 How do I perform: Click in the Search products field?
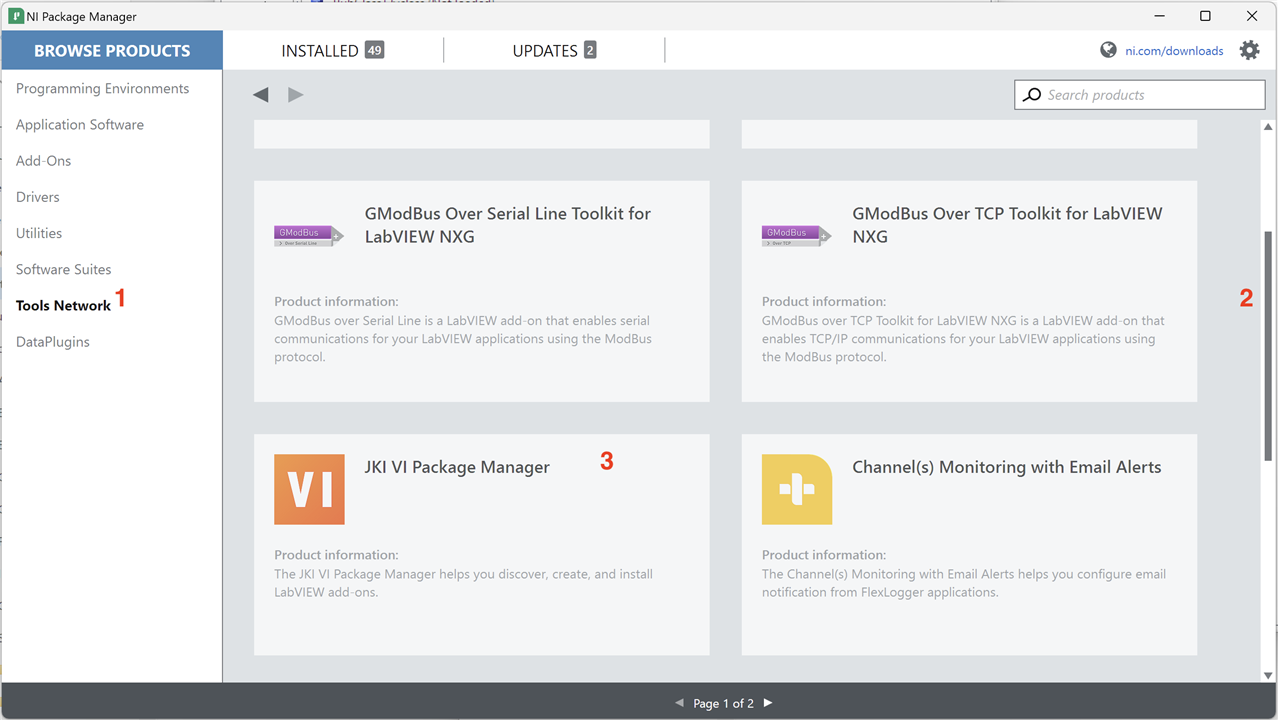1140,95
